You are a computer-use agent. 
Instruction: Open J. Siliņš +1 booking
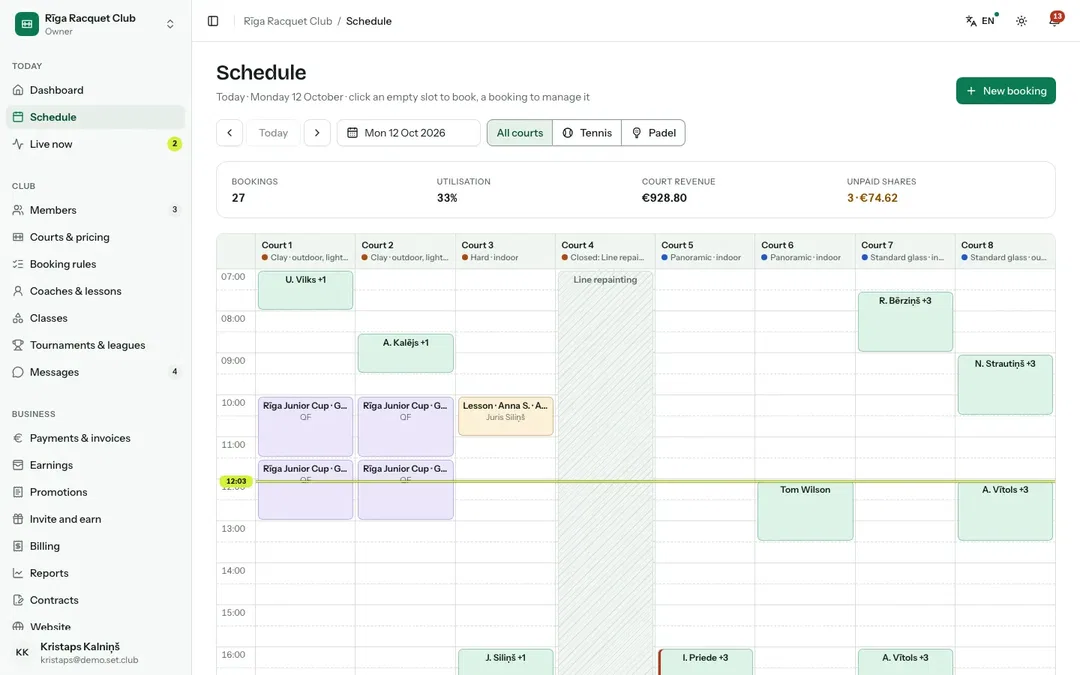coord(506,662)
